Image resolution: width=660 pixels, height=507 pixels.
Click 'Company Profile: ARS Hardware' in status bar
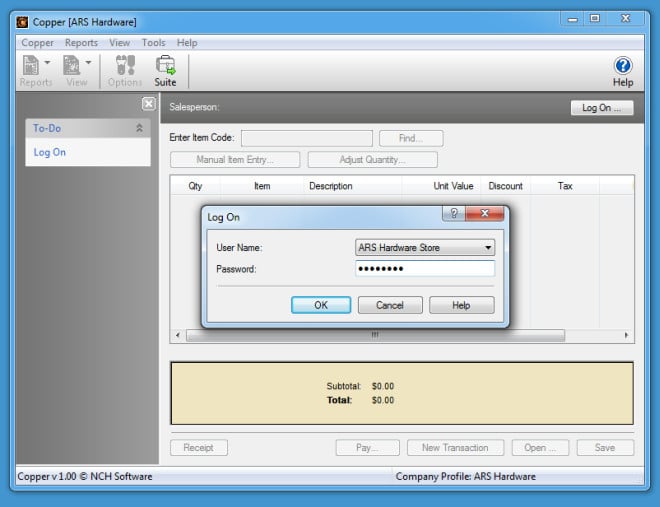pyautogui.click(x=466, y=477)
